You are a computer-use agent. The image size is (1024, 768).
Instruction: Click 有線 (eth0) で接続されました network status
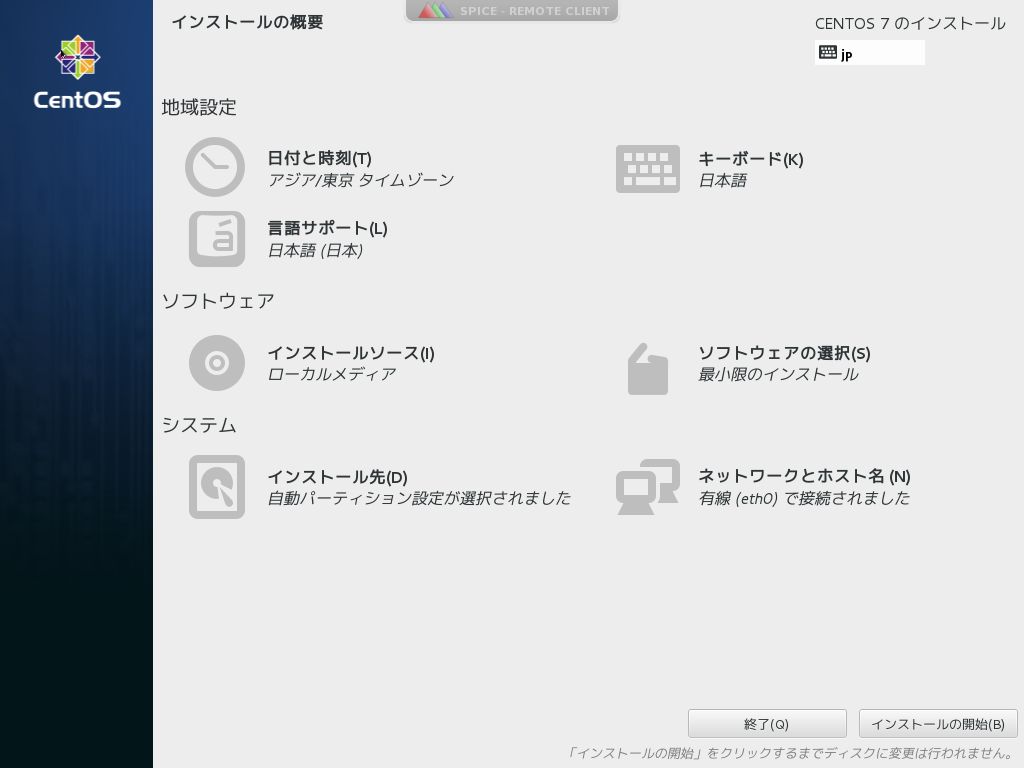coord(802,498)
